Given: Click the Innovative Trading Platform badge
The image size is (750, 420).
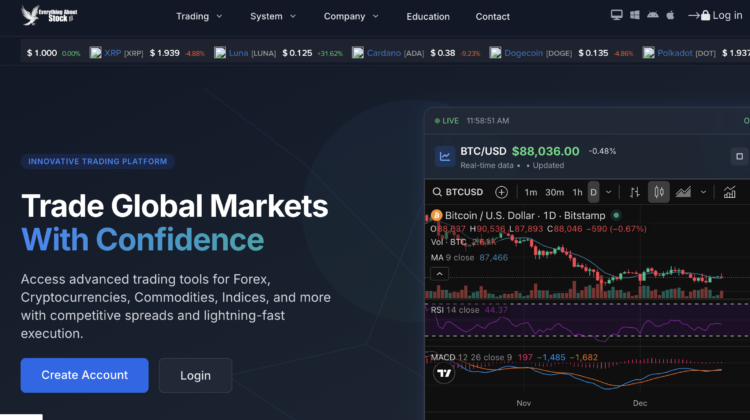Looking at the screenshot, I should pos(98,161).
